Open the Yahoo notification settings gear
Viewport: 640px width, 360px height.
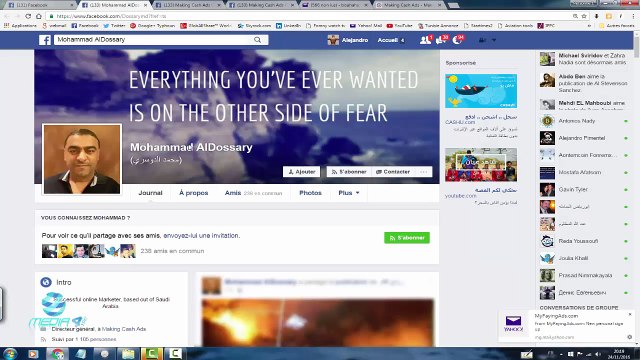(629, 337)
